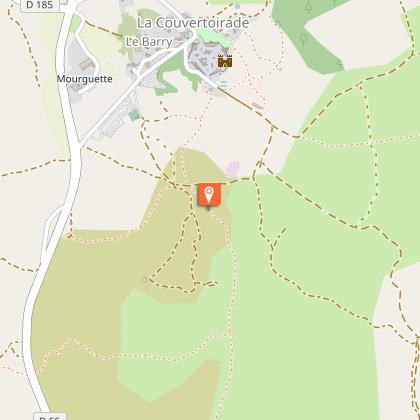Select the light green patch north of the castle
This screenshot has width=420, height=420.
[x=213, y=37]
